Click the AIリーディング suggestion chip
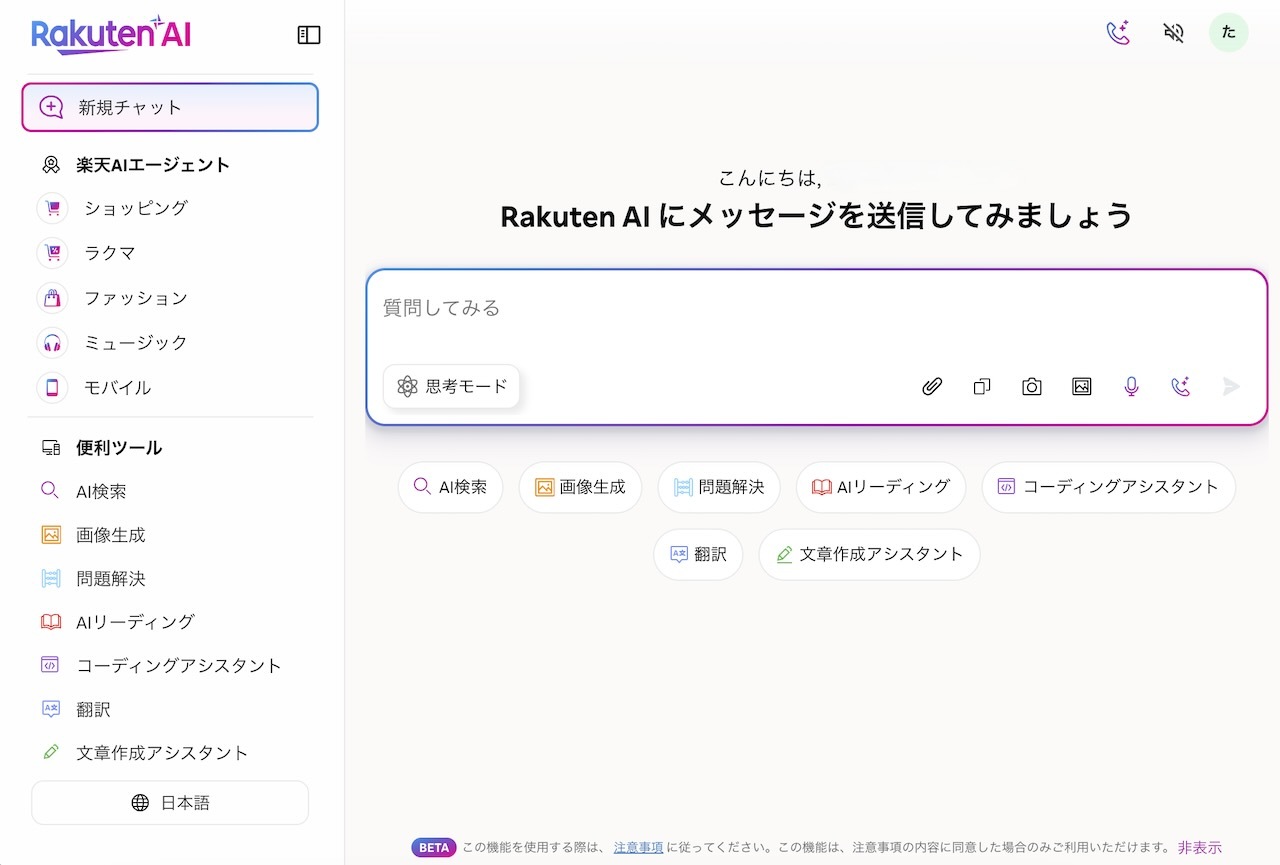The width and height of the screenshot is (1280, 865). (x=881, y=487)
